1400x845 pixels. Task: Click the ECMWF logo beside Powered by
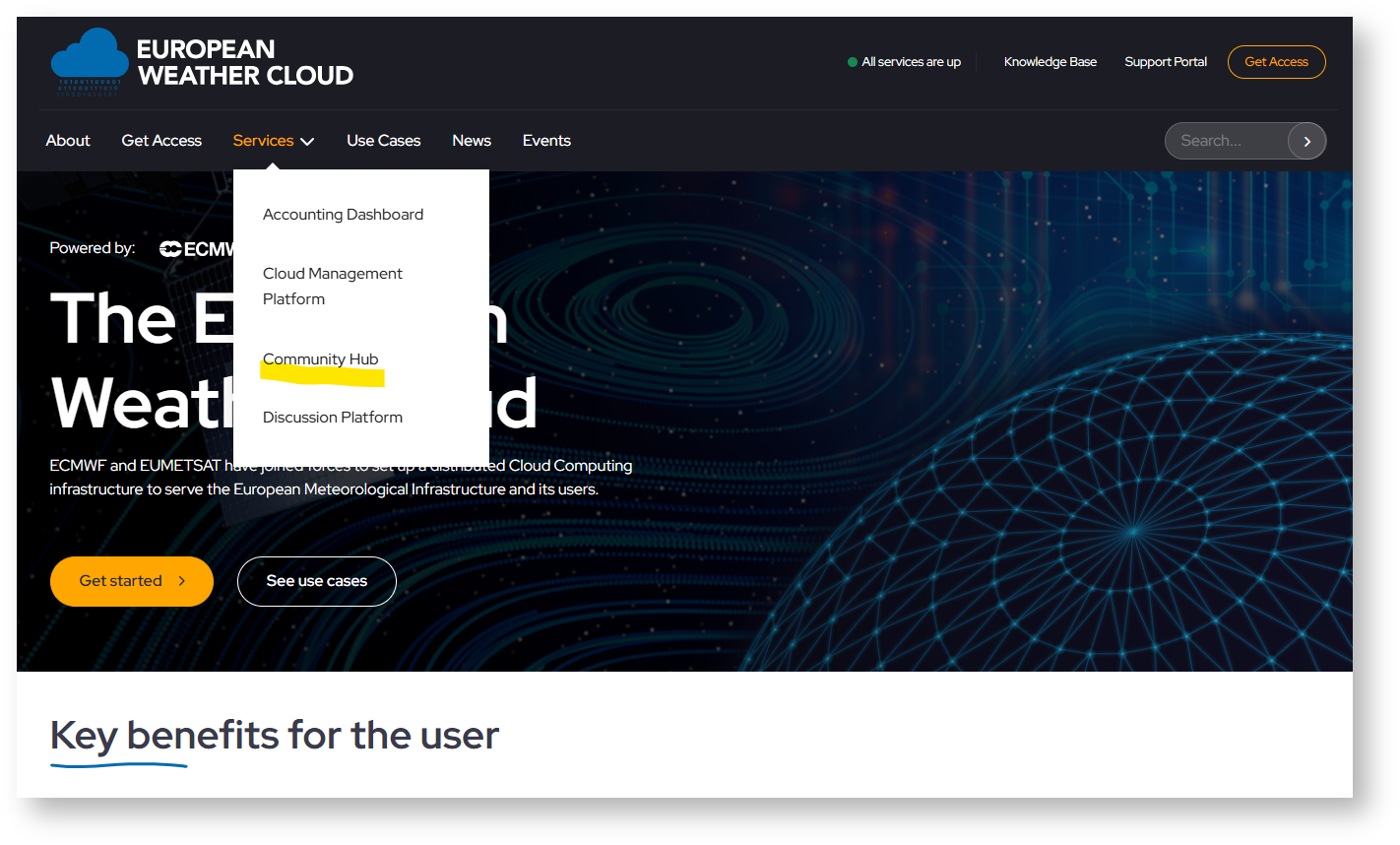click(197, 249)
